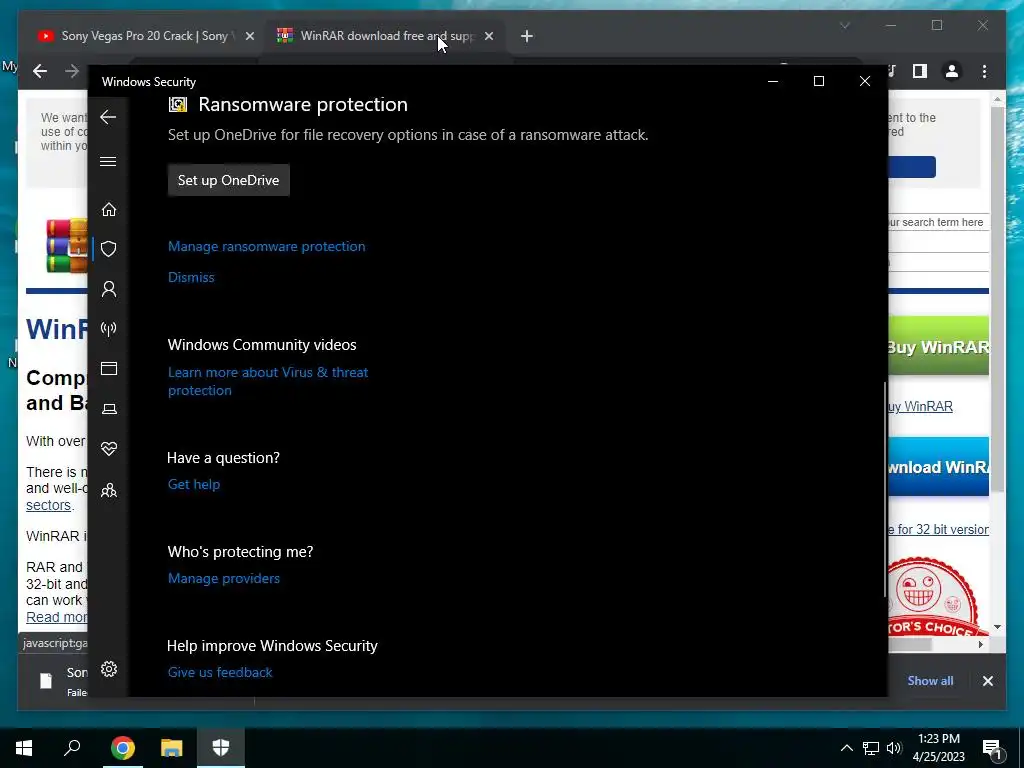Screen dimensions: 1024x768
Task: Open the notification center icon
Action: click(993, 750)
